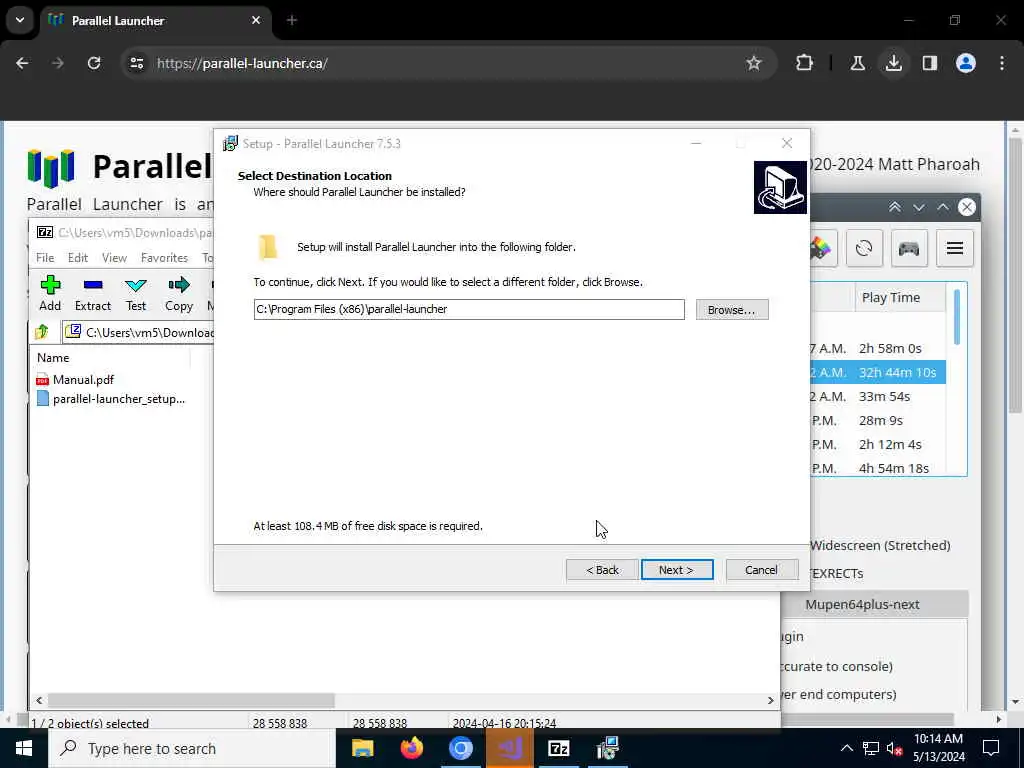Click the Copy icon in 7-Zip
Screen dimensions: 1024x768
pyautogui.click(x=179, y=293)
